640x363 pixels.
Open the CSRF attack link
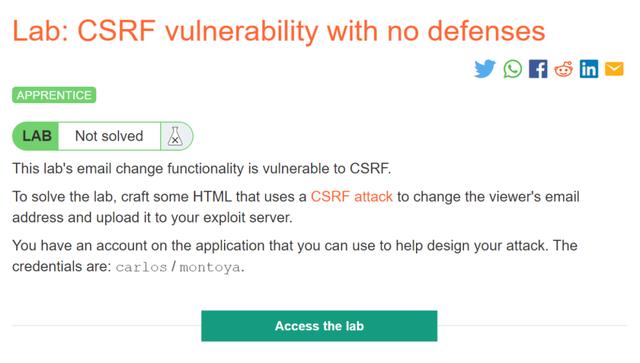tap(351, 196)
